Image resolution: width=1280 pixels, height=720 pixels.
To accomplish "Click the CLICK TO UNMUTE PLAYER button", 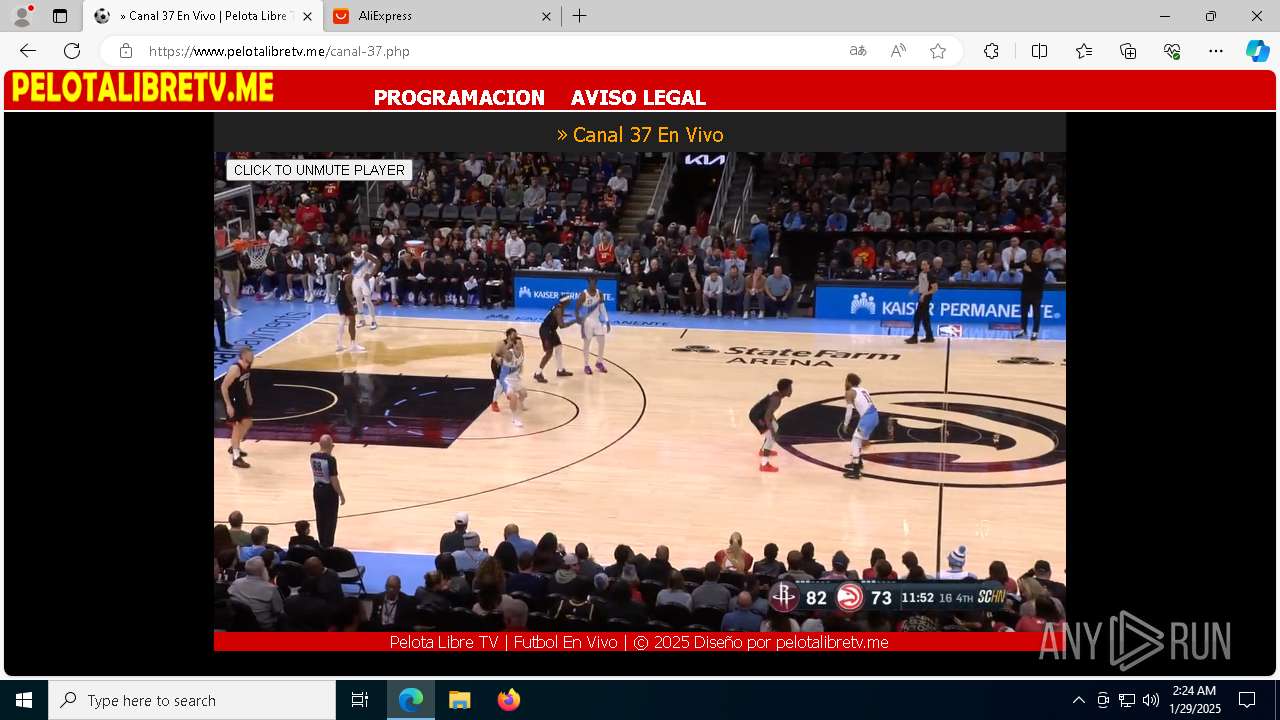I will [x=319, y=170].
